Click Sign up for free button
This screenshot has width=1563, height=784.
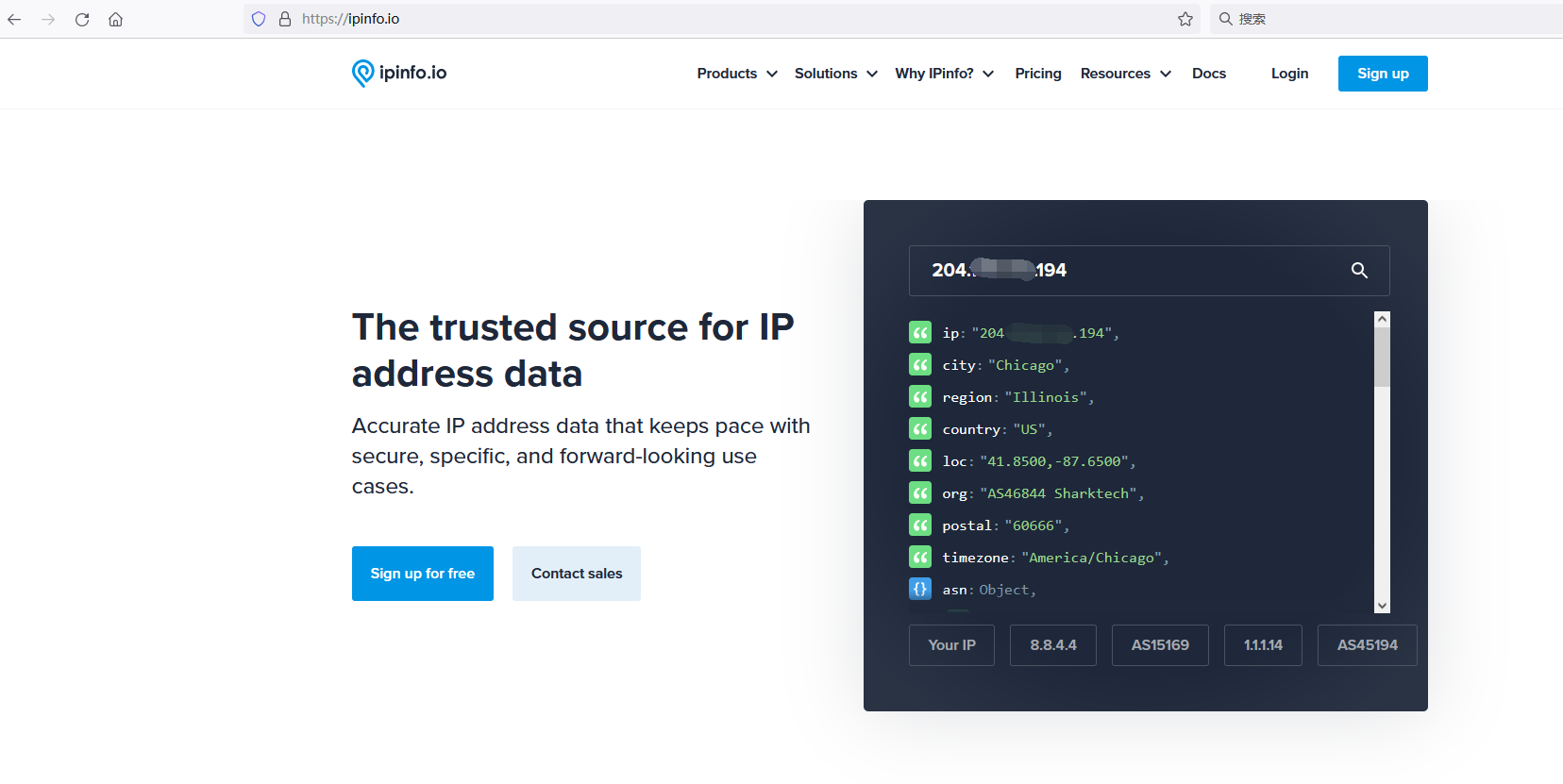pyautogui.click(x=423, y=574)
